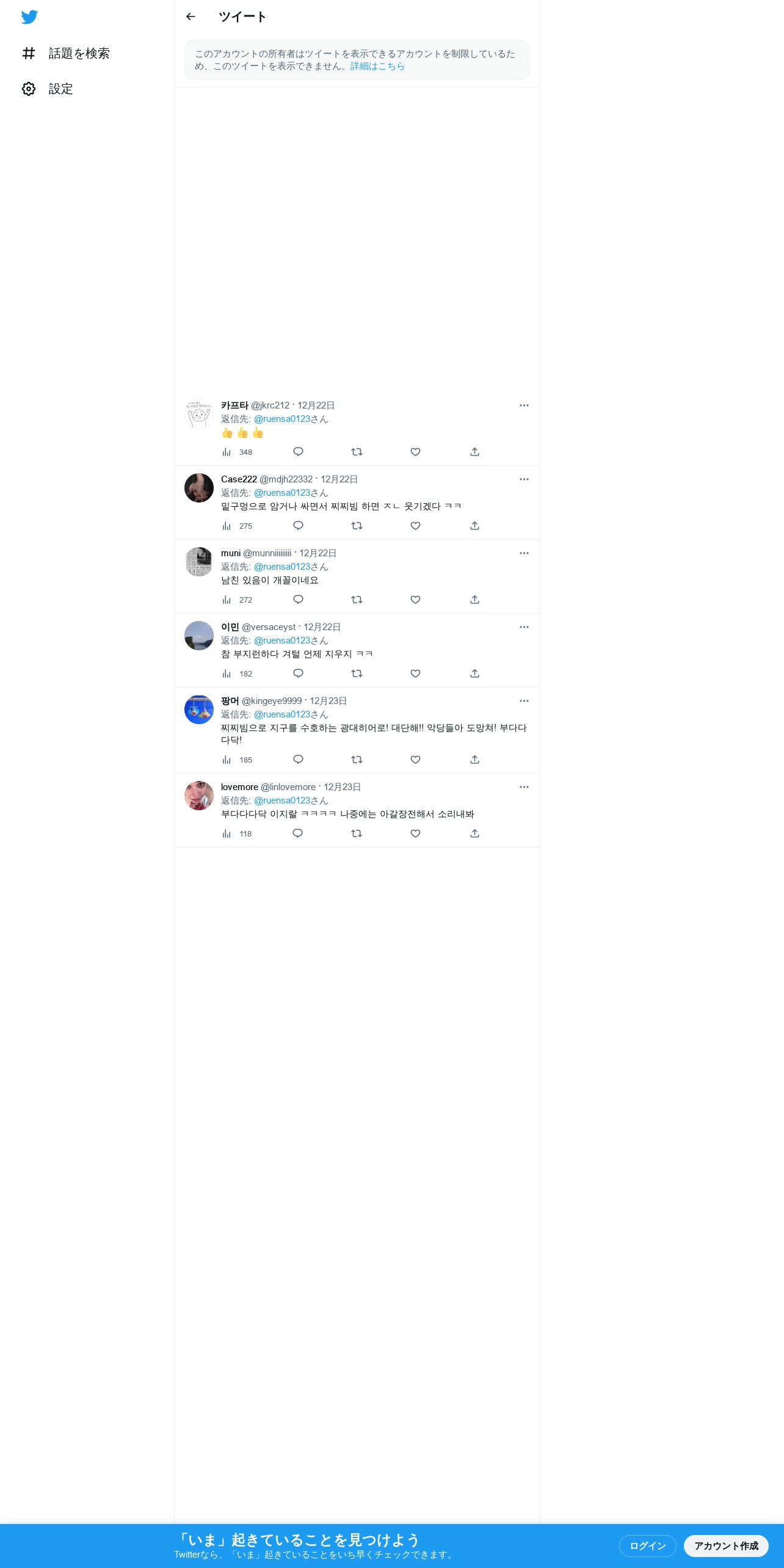Like lovemore's reply tweet

415,833
